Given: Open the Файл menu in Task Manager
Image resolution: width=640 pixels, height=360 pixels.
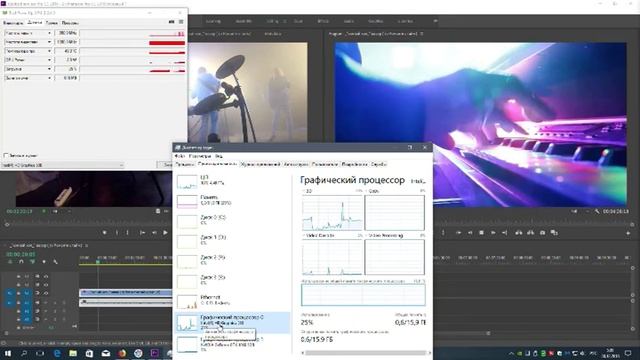Looking at the screenshot, I should [180, 156].
